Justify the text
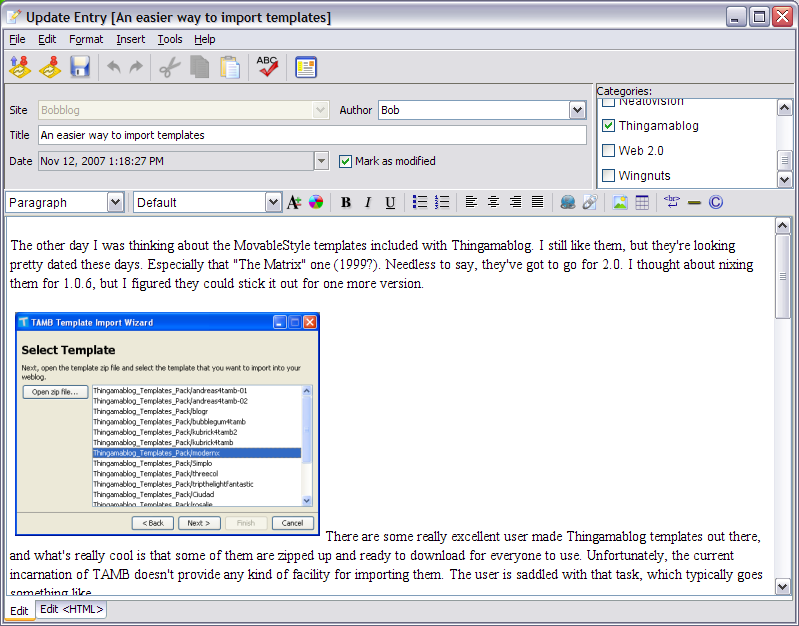 pos(538,202)
